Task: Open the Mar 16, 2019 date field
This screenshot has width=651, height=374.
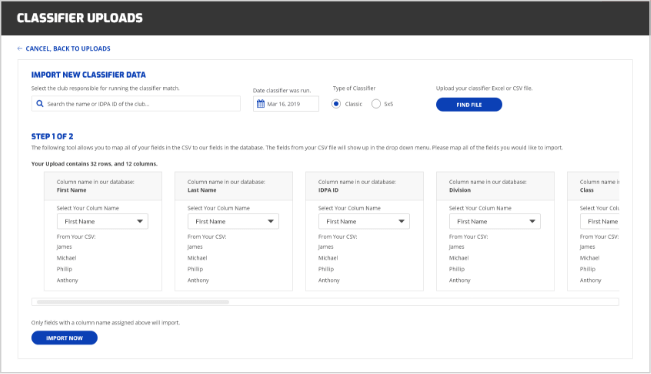Action: tap(286, 104)
